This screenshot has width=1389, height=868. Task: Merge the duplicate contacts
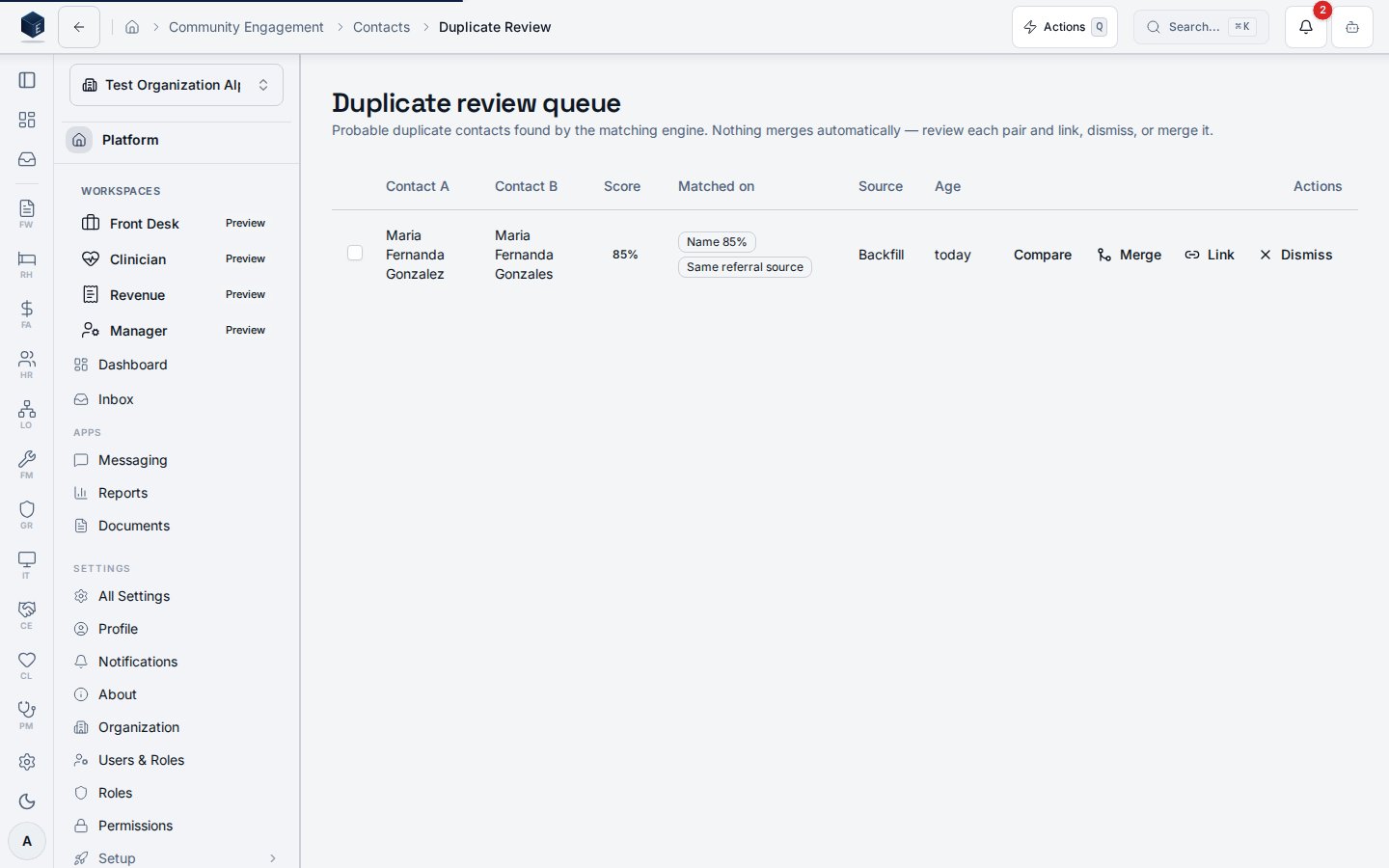(x=1130, y=255)
